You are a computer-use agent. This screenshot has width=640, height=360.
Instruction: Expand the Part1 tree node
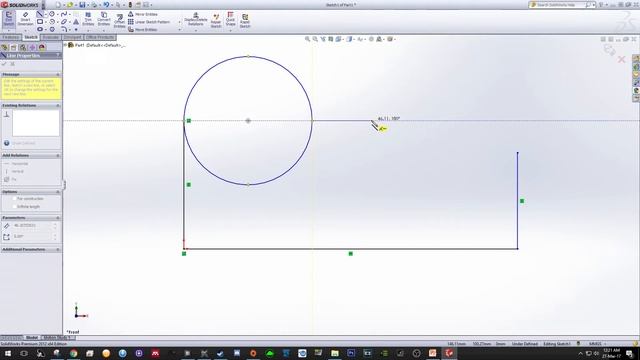click(65, 45)
